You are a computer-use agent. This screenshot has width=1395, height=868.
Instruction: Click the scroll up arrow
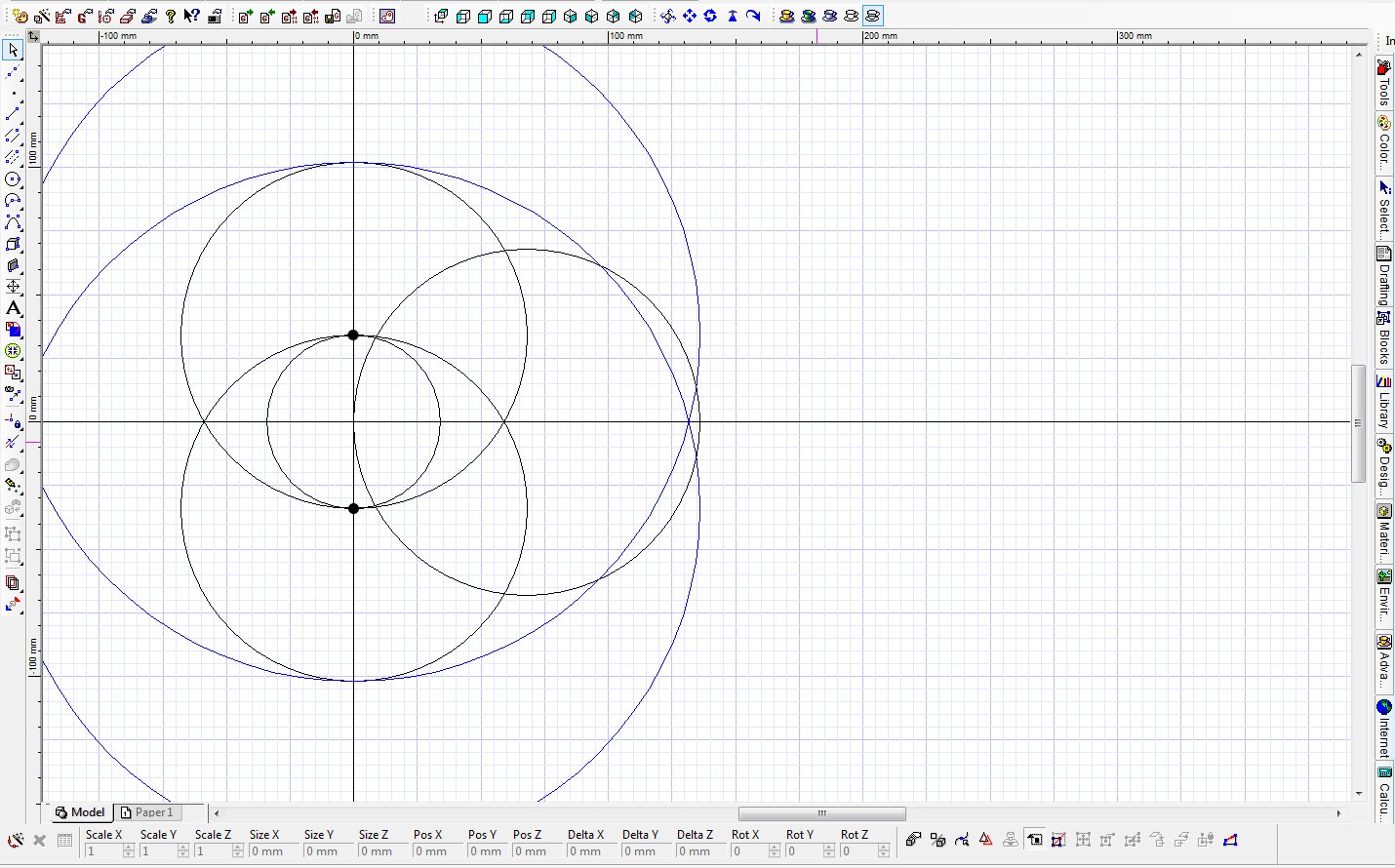pos(1358,54)
